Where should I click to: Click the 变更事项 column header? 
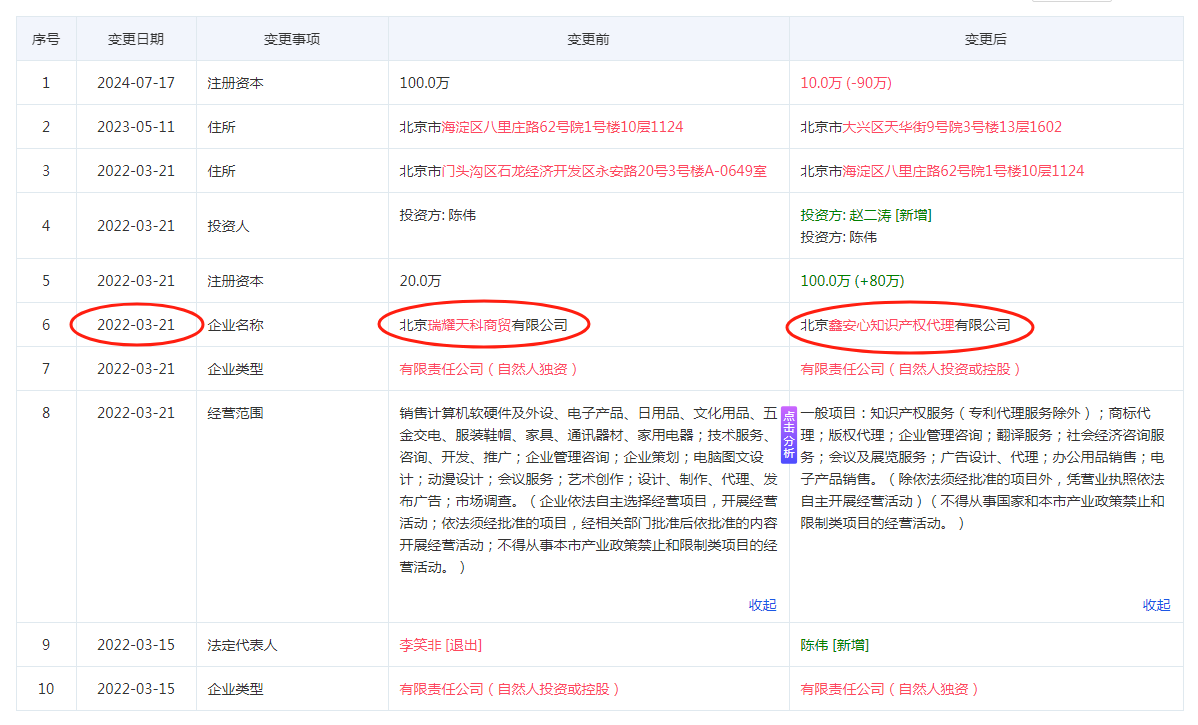[x=292, y=39]
